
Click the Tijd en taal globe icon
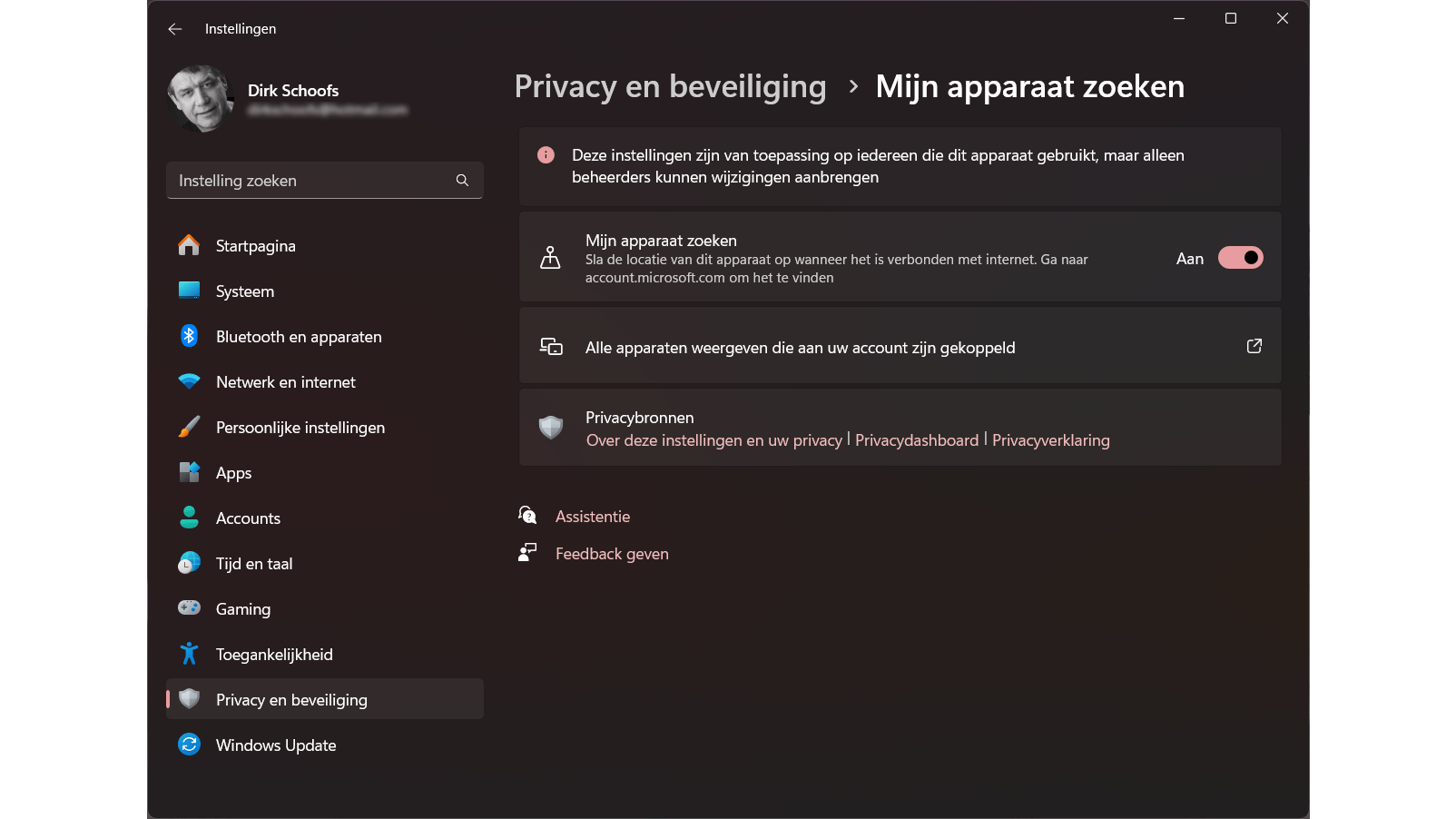(x=189, y=563)
